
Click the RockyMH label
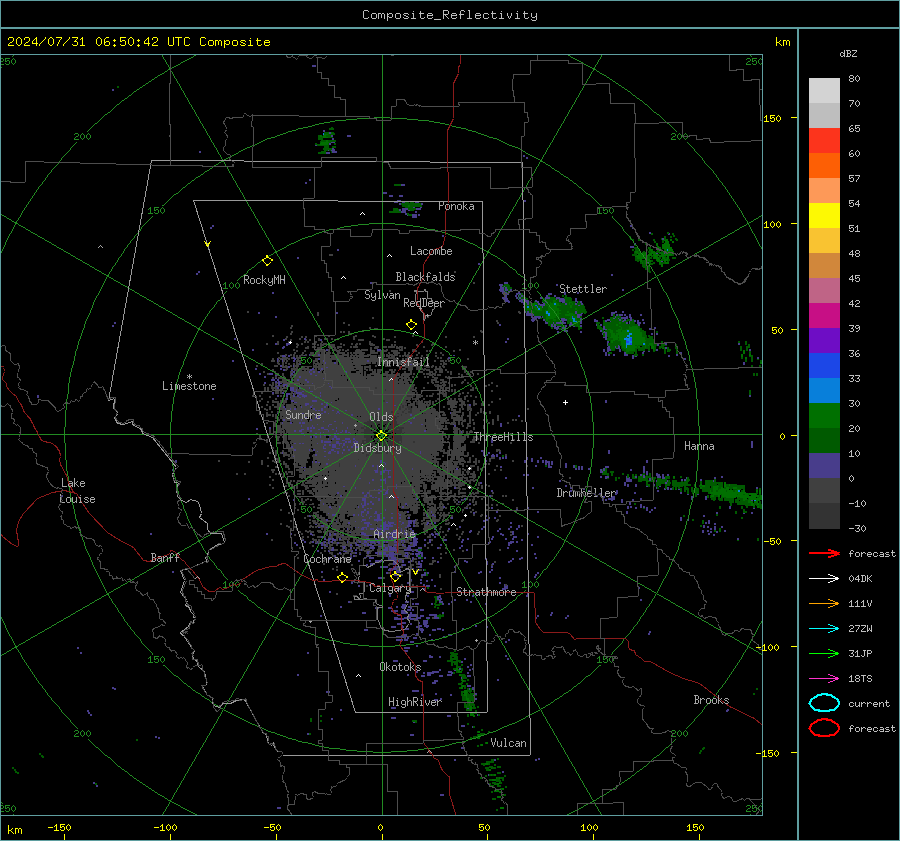[264, 280]
